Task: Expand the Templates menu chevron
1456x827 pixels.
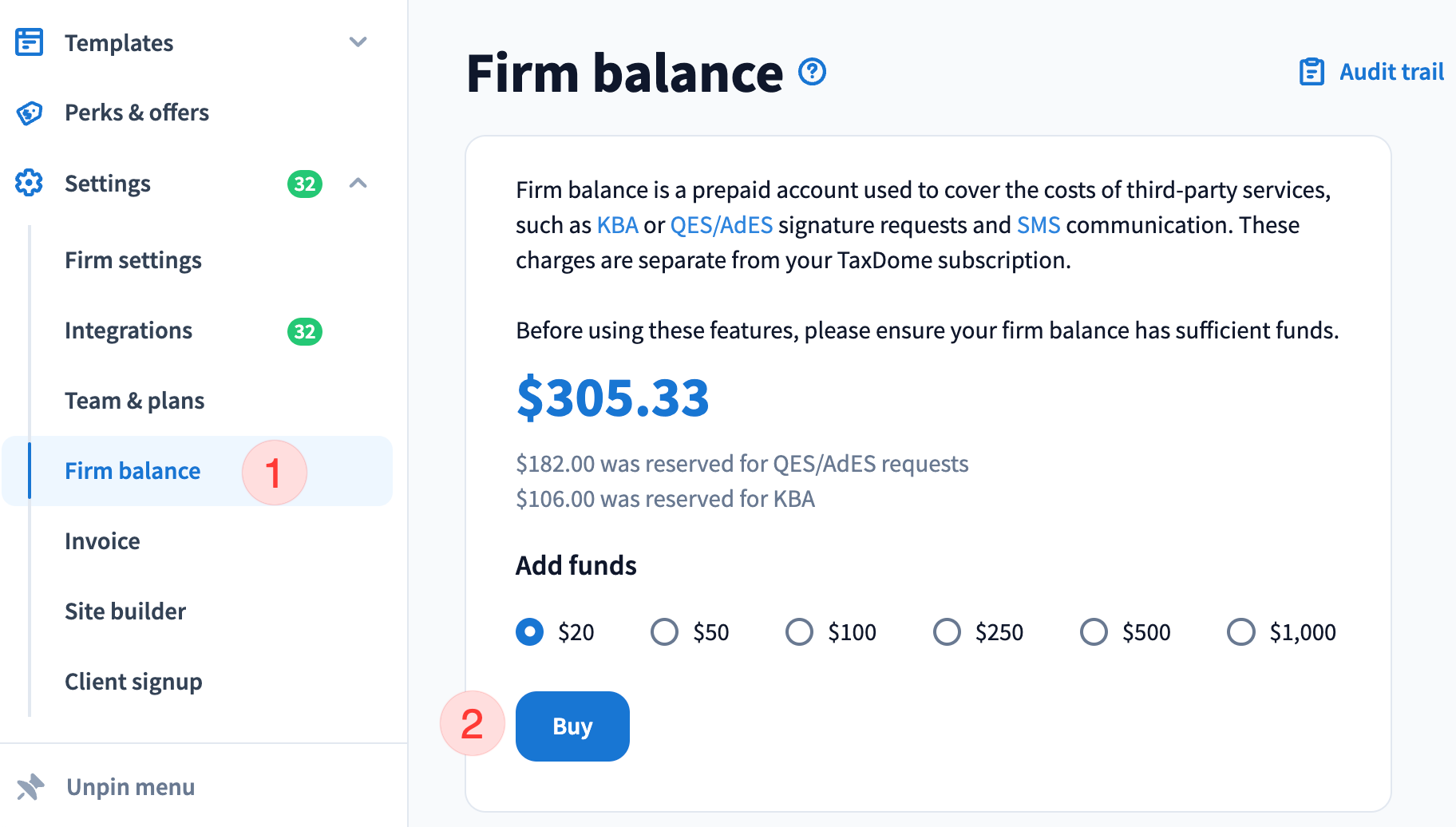Action: pyautogui.click(x=358, y=42)
